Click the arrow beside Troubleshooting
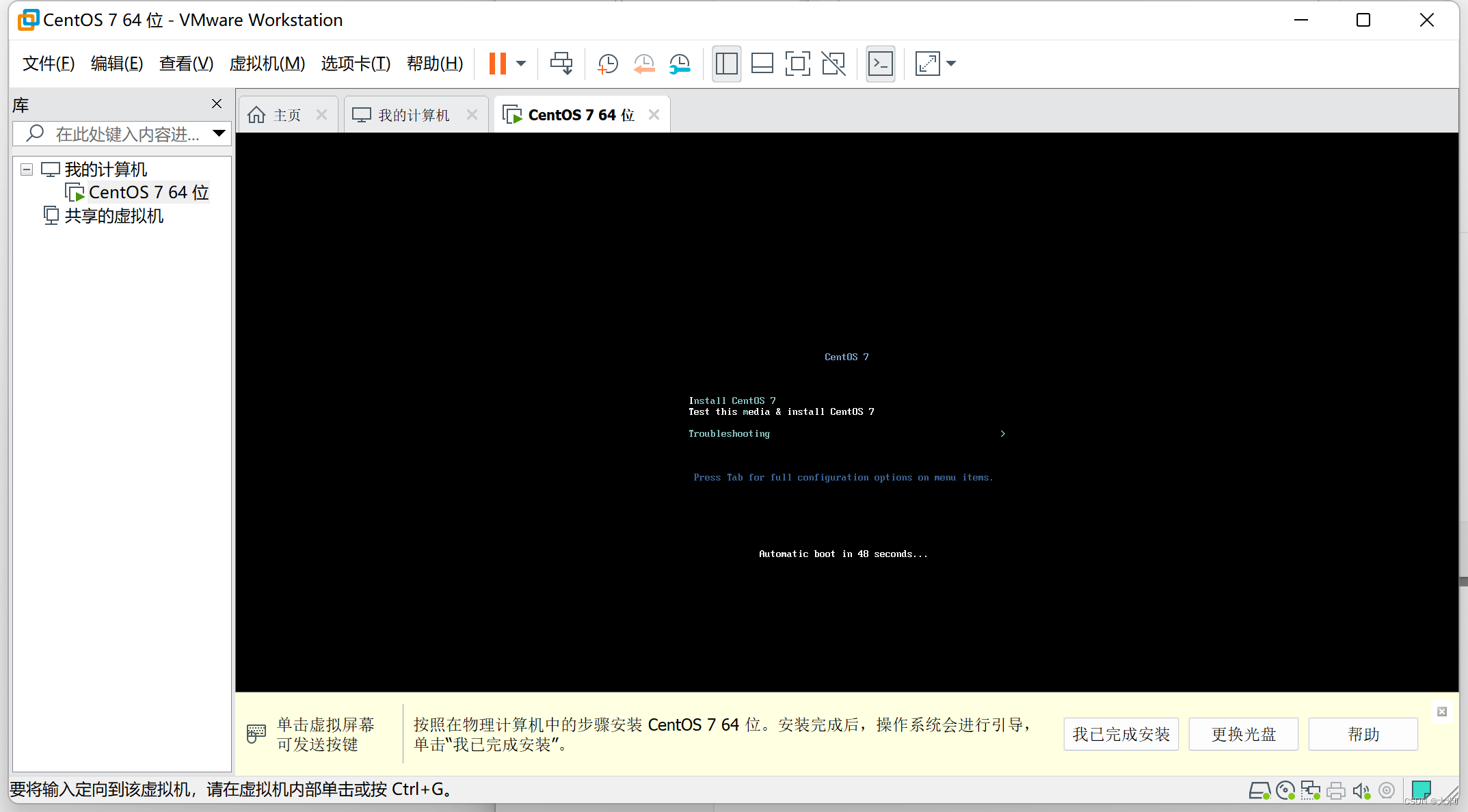Screen dimensions: 1468x812 coord(1002,433)
